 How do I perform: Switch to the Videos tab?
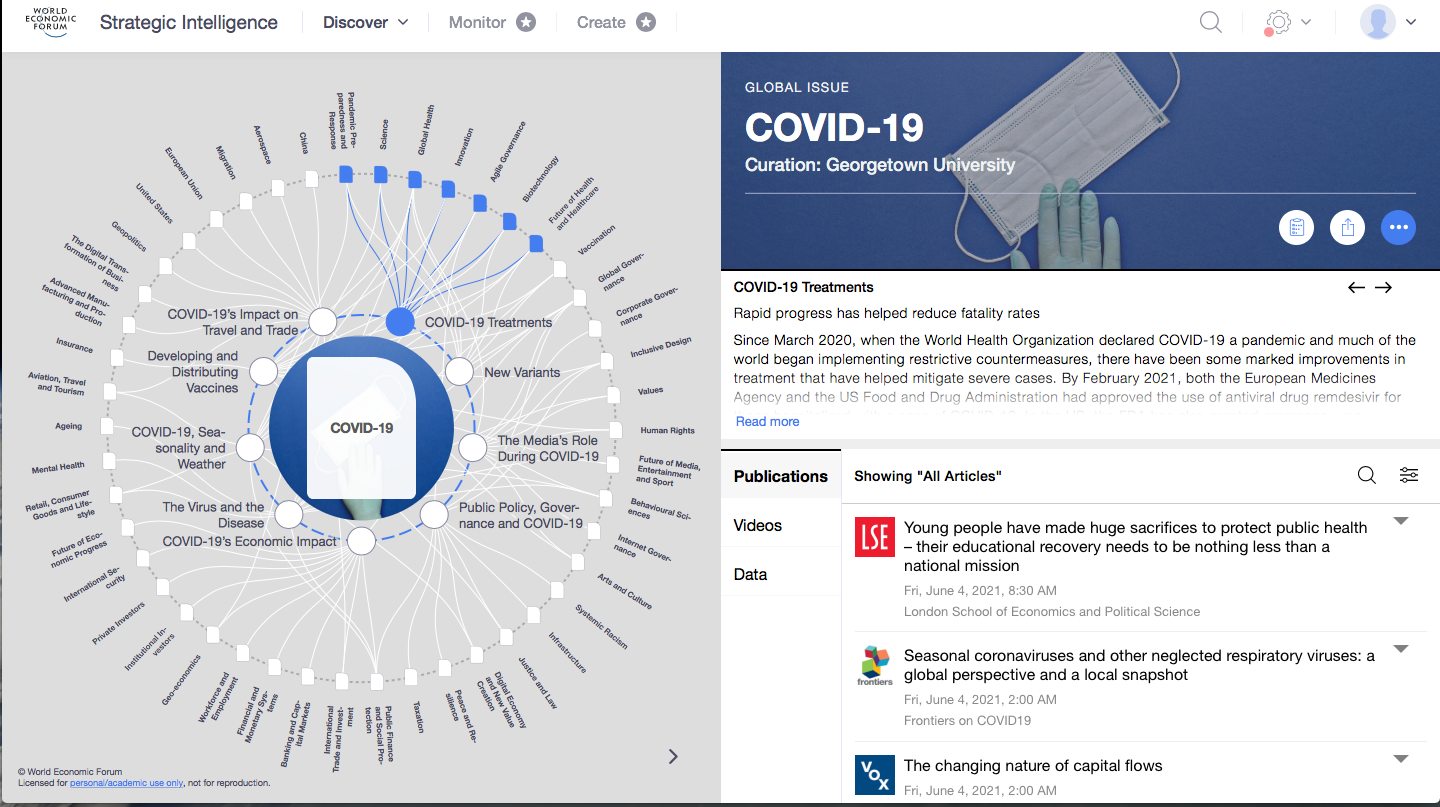781,525
